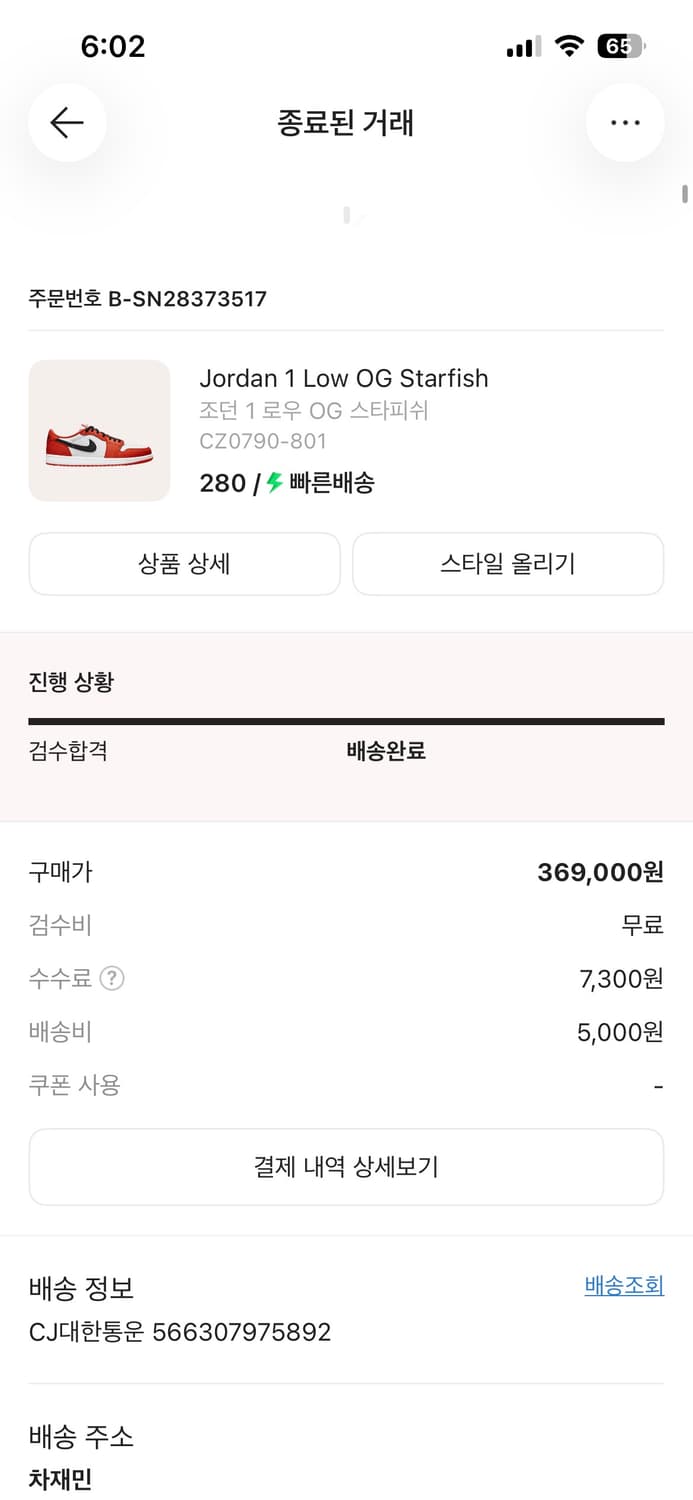
Task: Open the 종료된 거래 title tab
Action: point(346,122)
